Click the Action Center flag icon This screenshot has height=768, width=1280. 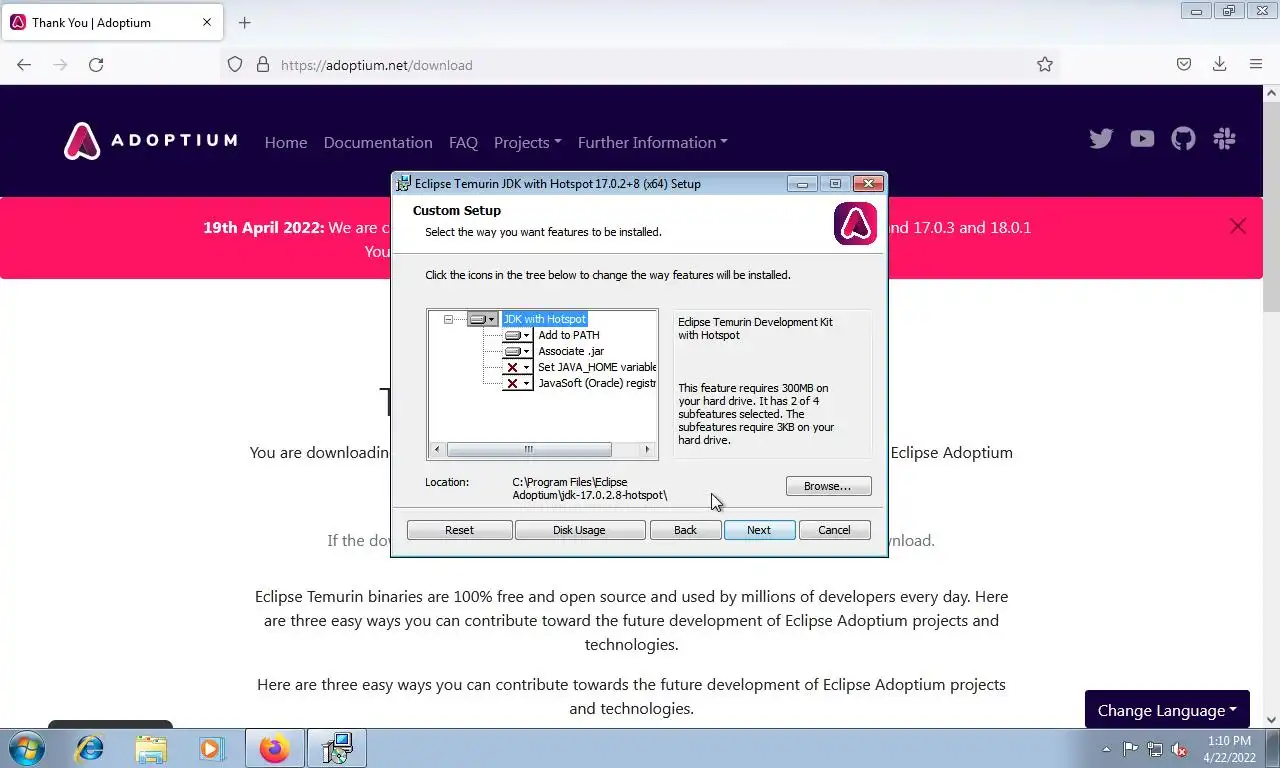click(x=1130, y=749)
